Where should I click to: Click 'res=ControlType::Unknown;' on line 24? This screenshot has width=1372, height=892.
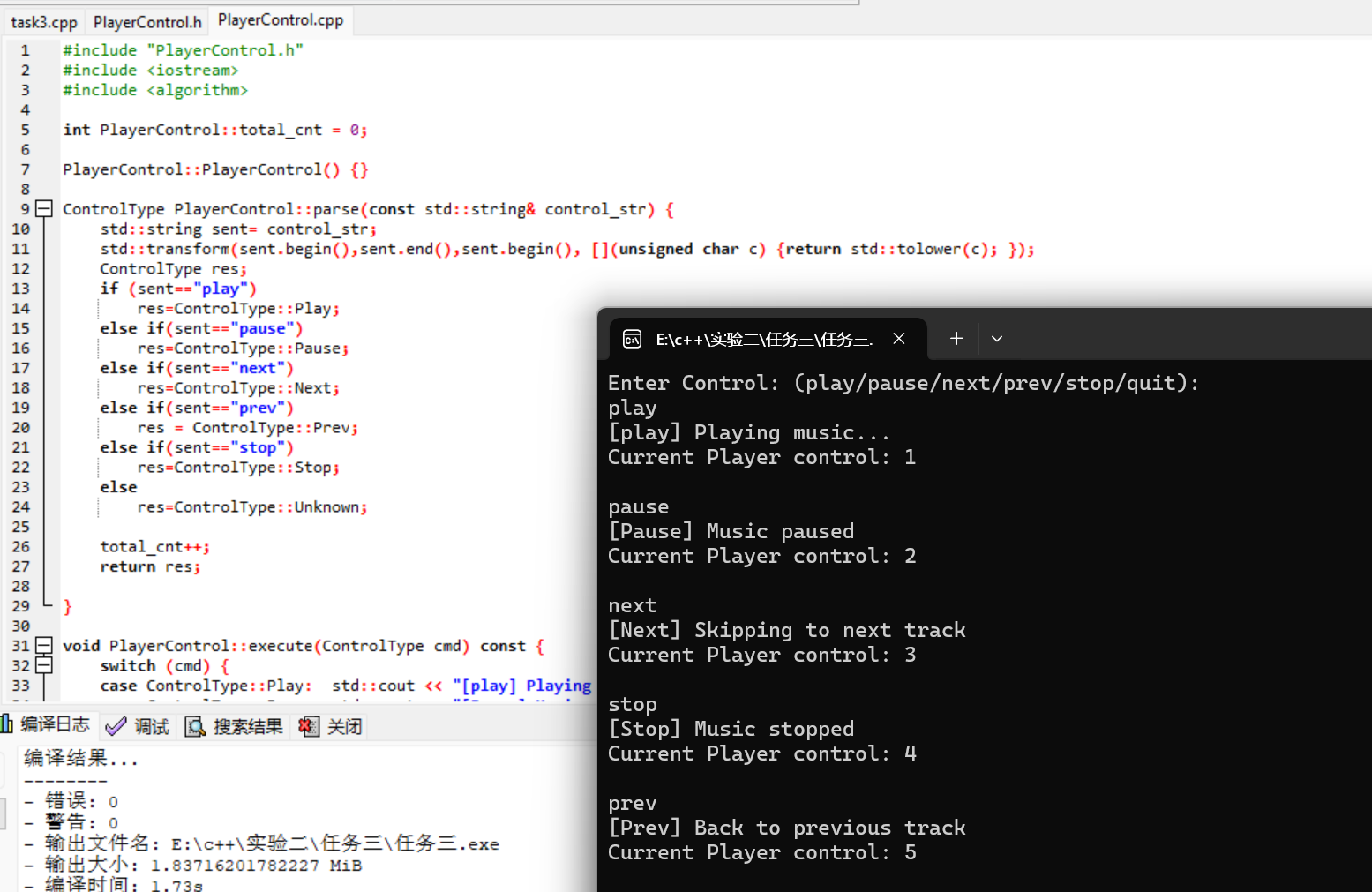click(x=252, y=507)
